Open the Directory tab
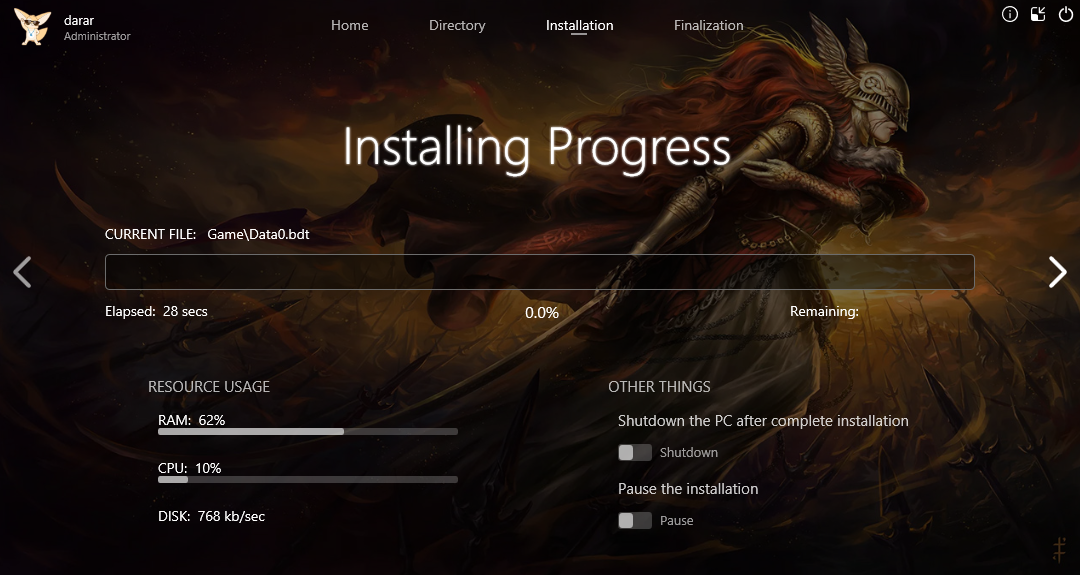Viewport: 1080px width, 575px height. [457, 25]
